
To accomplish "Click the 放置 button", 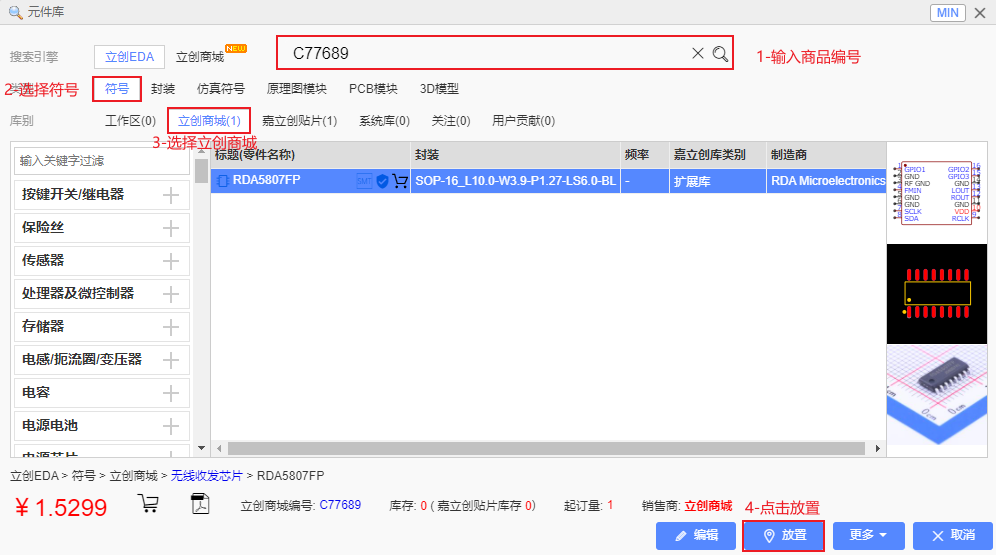I will [x=783, y=536].
